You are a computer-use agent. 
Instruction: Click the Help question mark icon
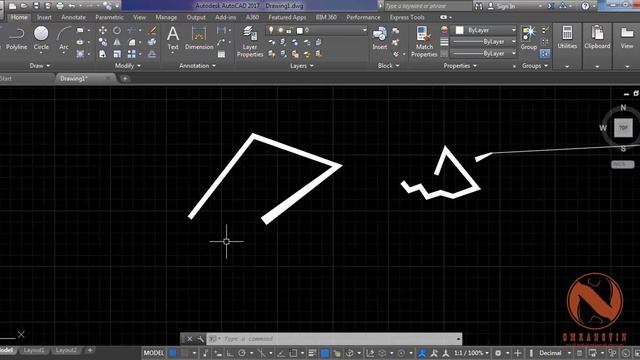[x=585, y=6]
